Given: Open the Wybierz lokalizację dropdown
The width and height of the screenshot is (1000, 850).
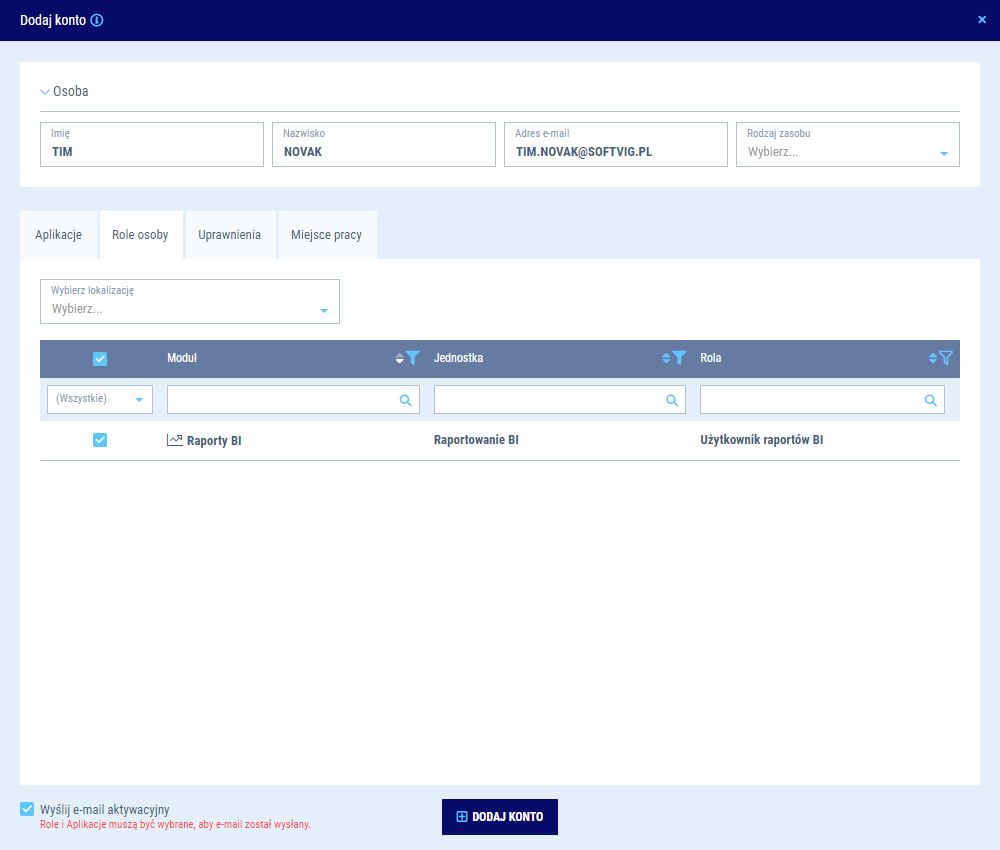Looking at the screenshot, I should click(x=323, y=310).
